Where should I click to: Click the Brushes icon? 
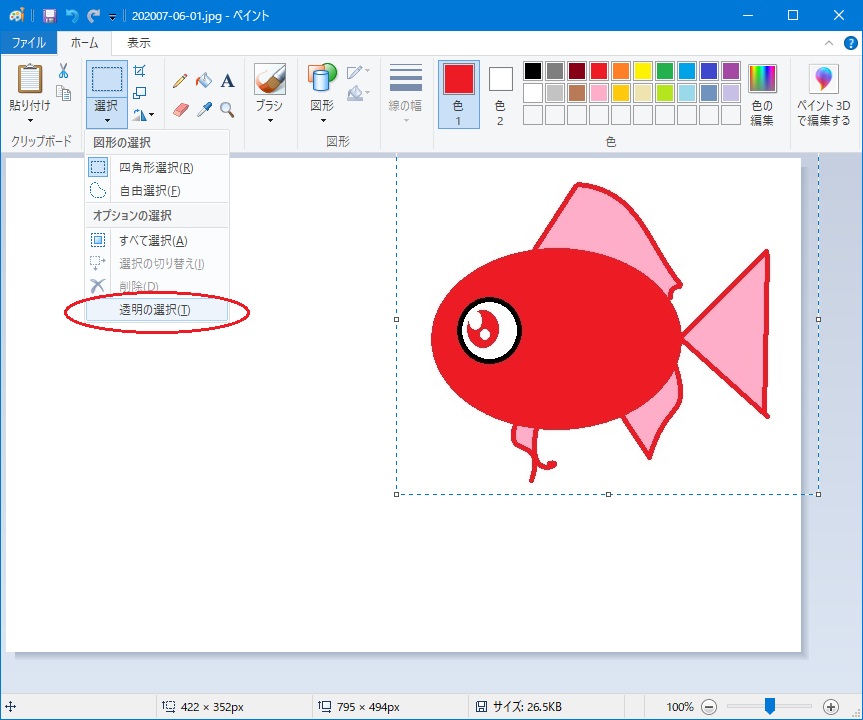[270, 79]
